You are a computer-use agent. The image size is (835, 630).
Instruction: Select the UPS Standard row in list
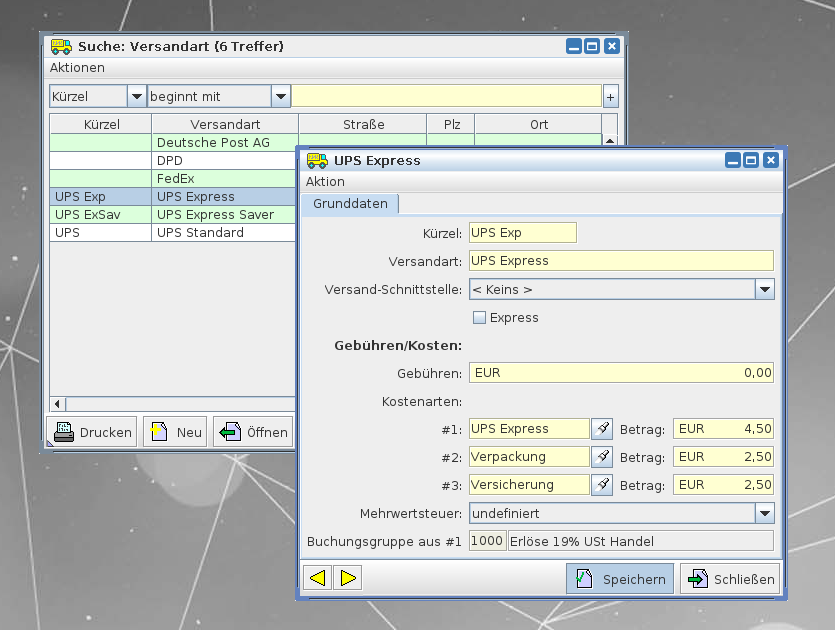tap(200, 233)
